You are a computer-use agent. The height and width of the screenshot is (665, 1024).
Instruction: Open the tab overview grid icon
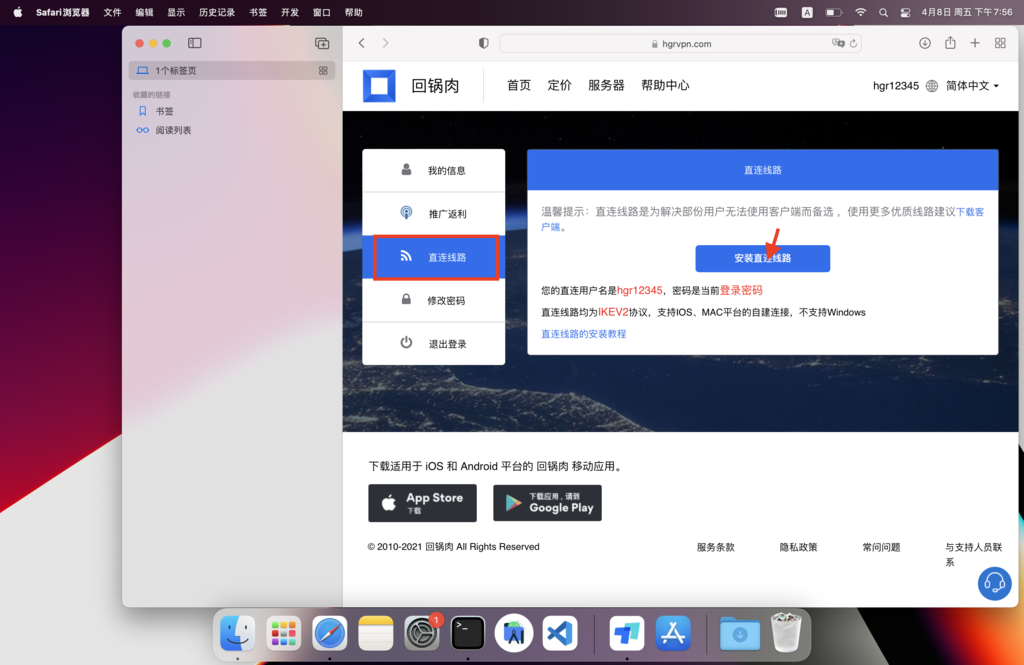[1000, 43]
